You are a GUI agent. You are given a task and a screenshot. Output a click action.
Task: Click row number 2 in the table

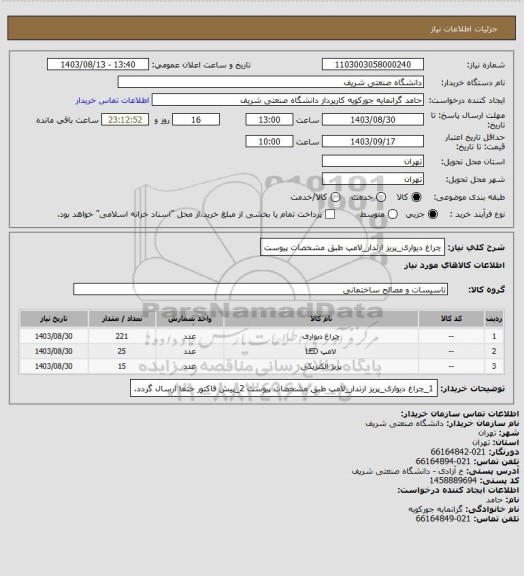pyautogui.click(x=494, y=351)
